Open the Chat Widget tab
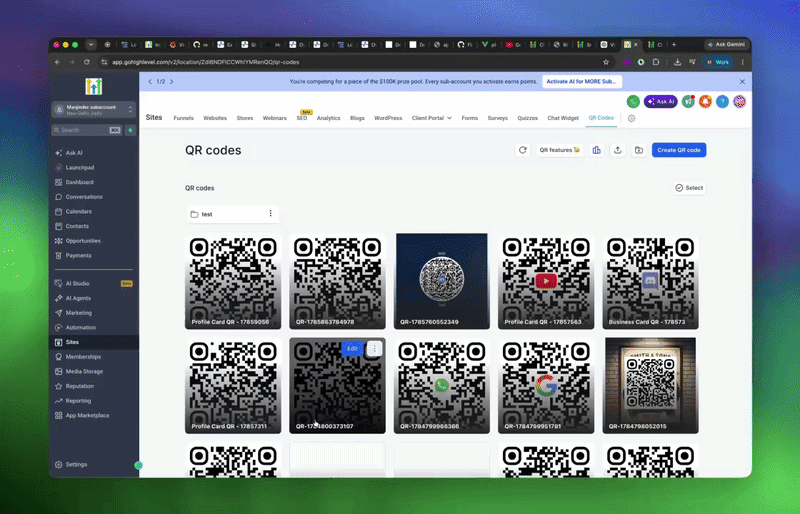800x514 pixels. [563, 118]
